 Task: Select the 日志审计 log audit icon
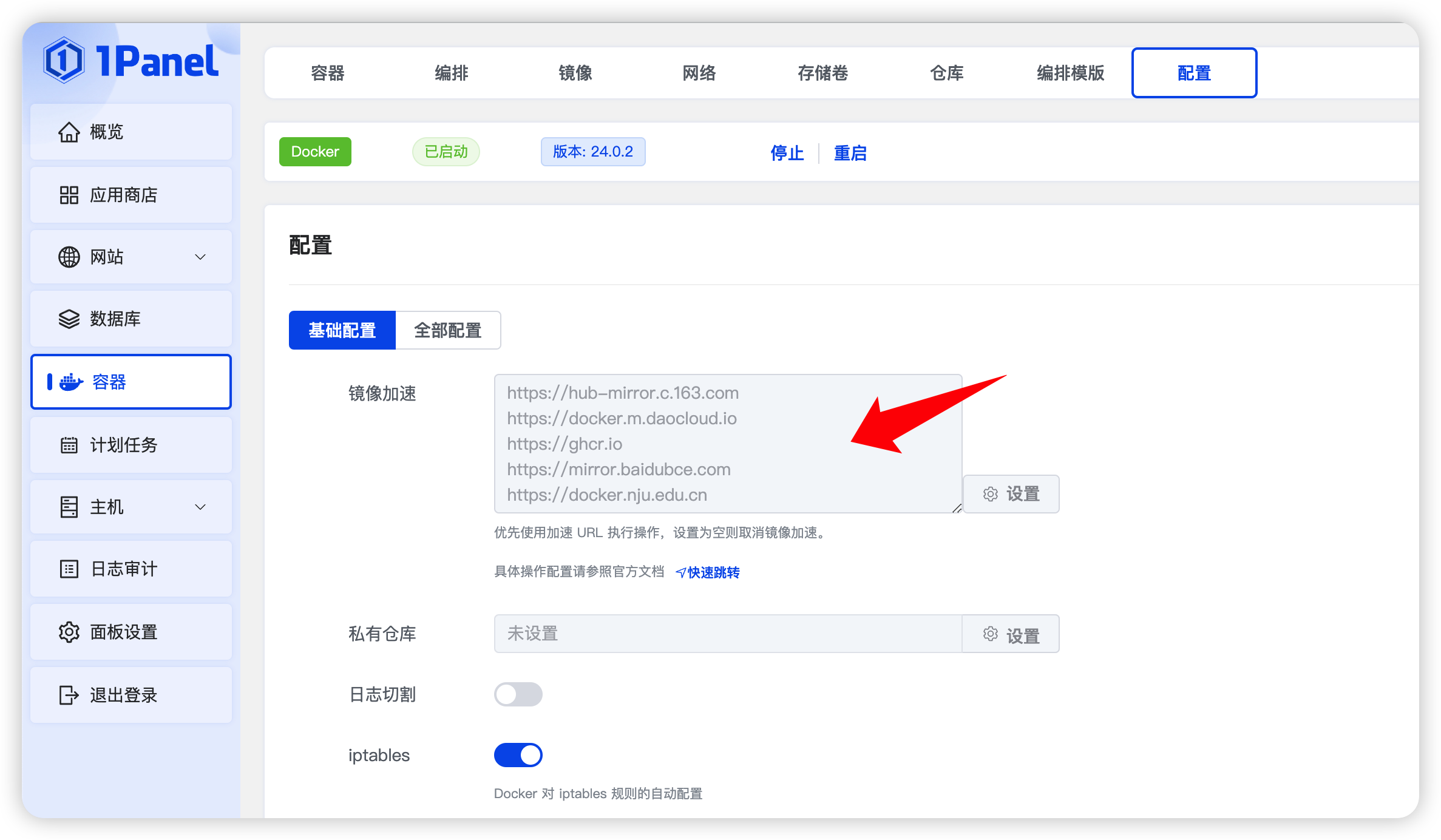pos(69,569)
